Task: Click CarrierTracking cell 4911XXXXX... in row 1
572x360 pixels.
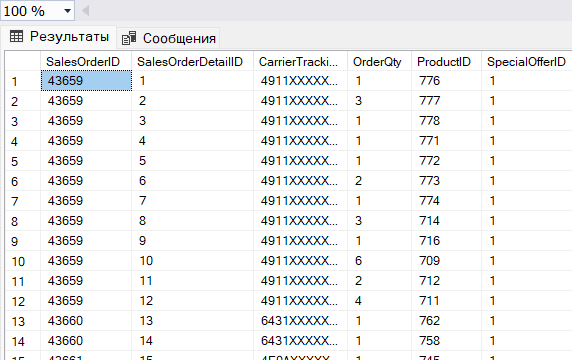Action: coord(301,81)
